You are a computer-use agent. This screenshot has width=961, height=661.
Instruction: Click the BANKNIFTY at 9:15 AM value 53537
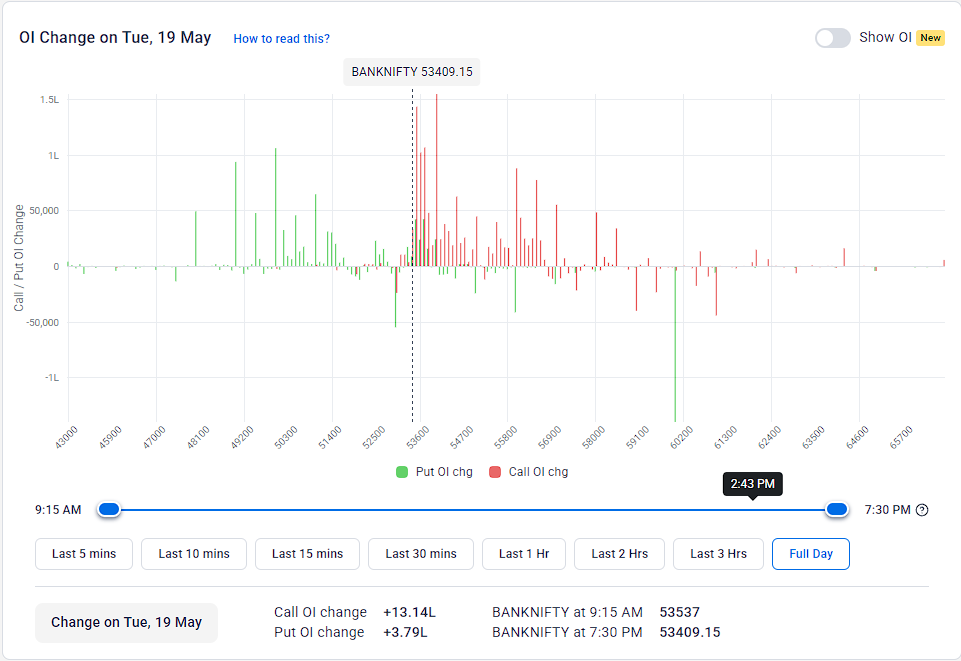680,612
